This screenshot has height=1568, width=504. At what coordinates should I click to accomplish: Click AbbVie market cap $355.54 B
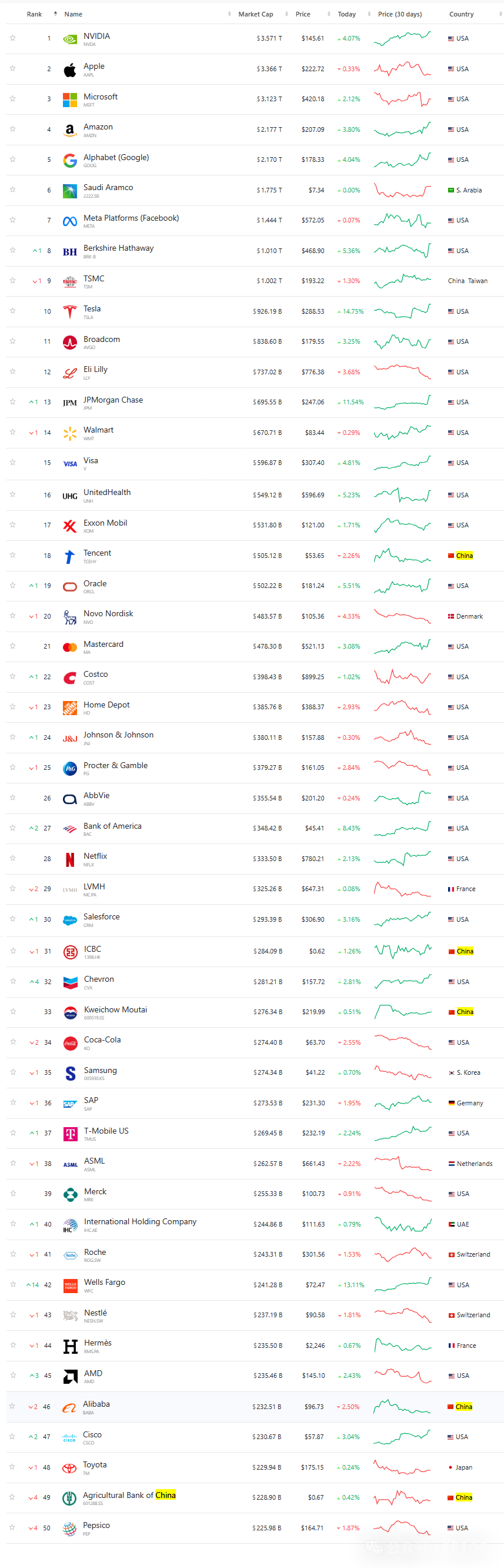268,798
